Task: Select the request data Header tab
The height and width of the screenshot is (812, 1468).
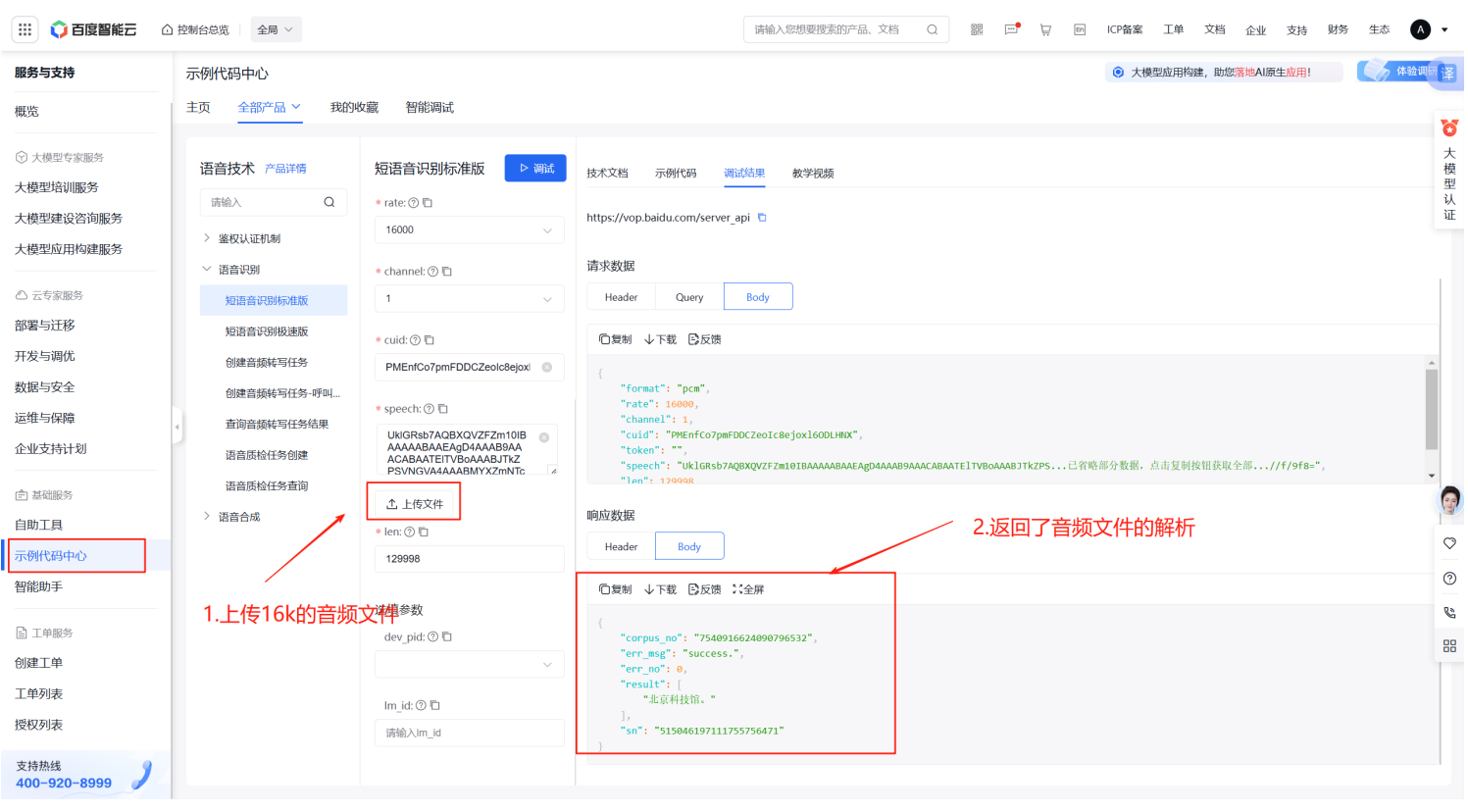Action: pos(621,297)
